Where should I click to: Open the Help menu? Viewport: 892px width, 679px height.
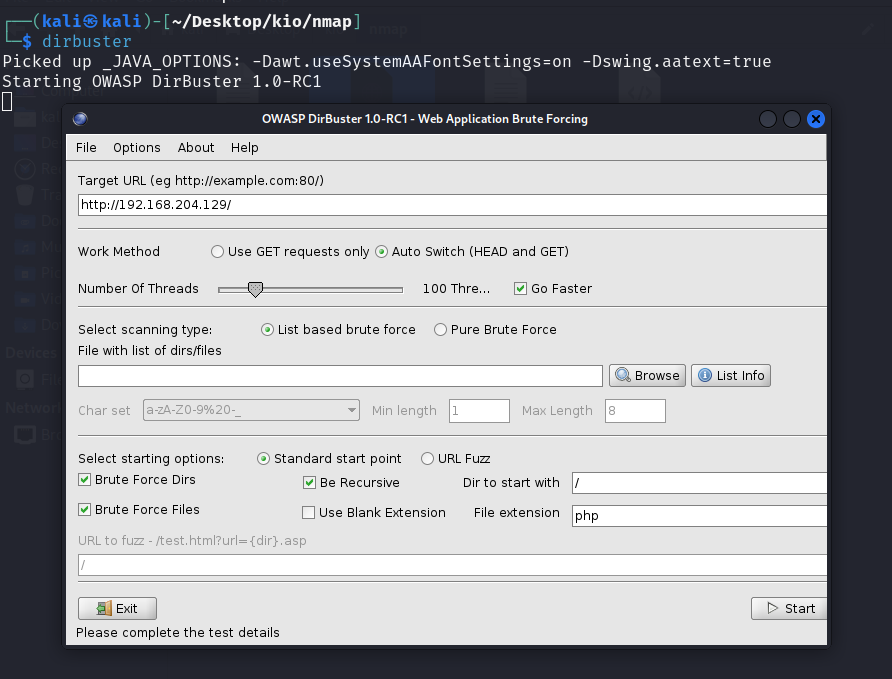[x=245, y=148]
